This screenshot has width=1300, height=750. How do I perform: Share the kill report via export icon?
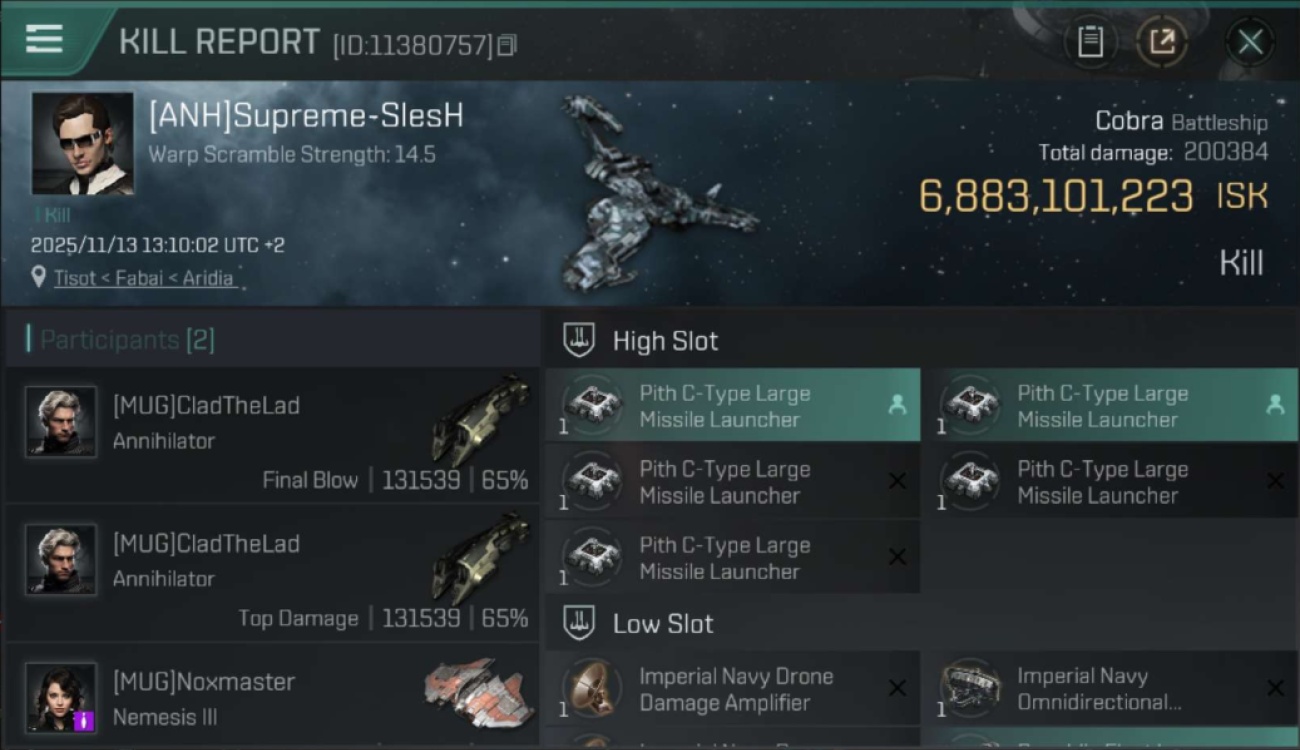click(1162, 42)
